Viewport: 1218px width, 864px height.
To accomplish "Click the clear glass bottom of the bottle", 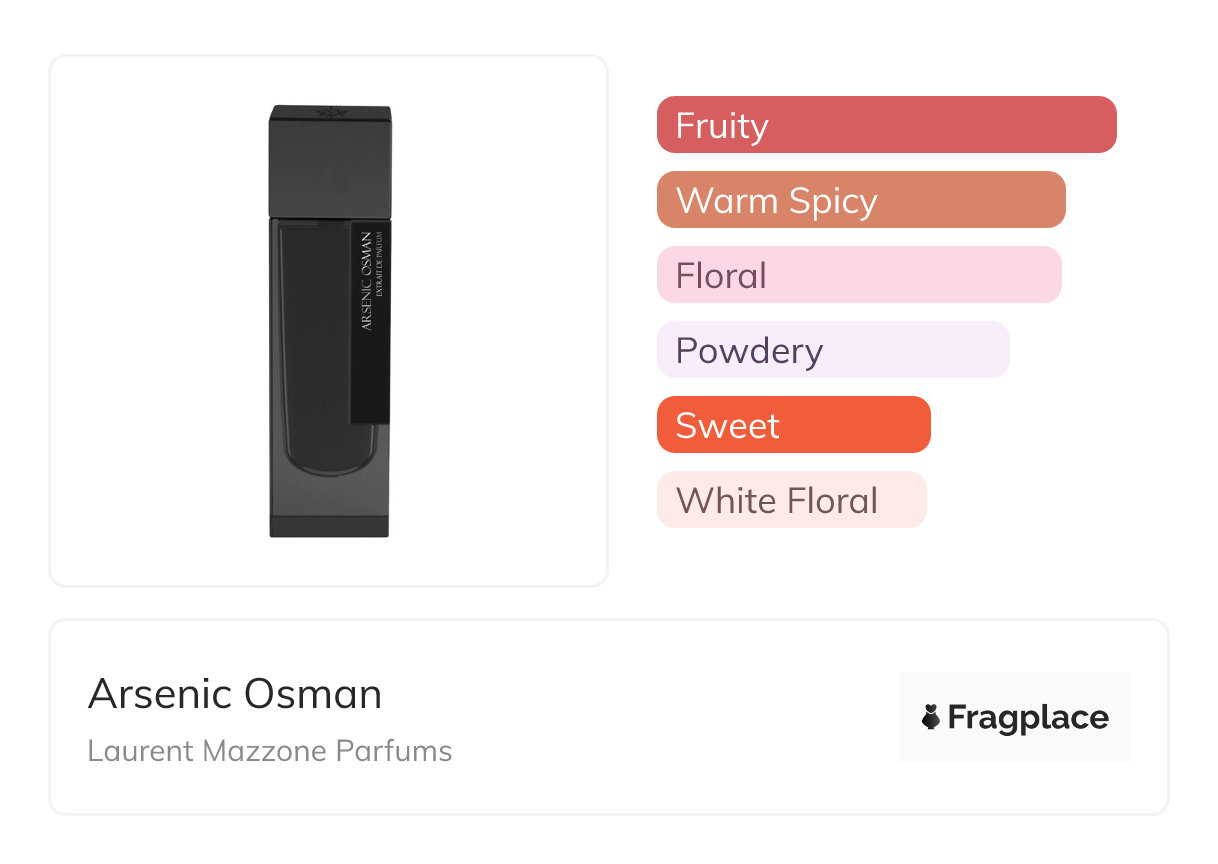I will 329,490.
